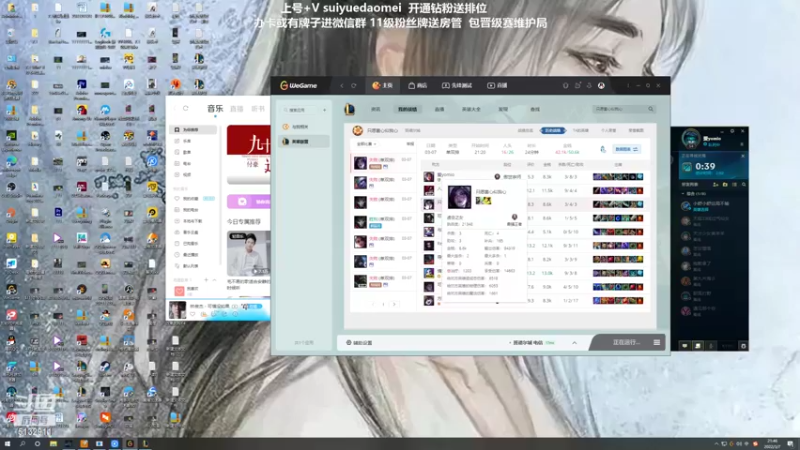The image size is (800, 450).
Task: Like the current song with heart icon
Action: point(192,314)
